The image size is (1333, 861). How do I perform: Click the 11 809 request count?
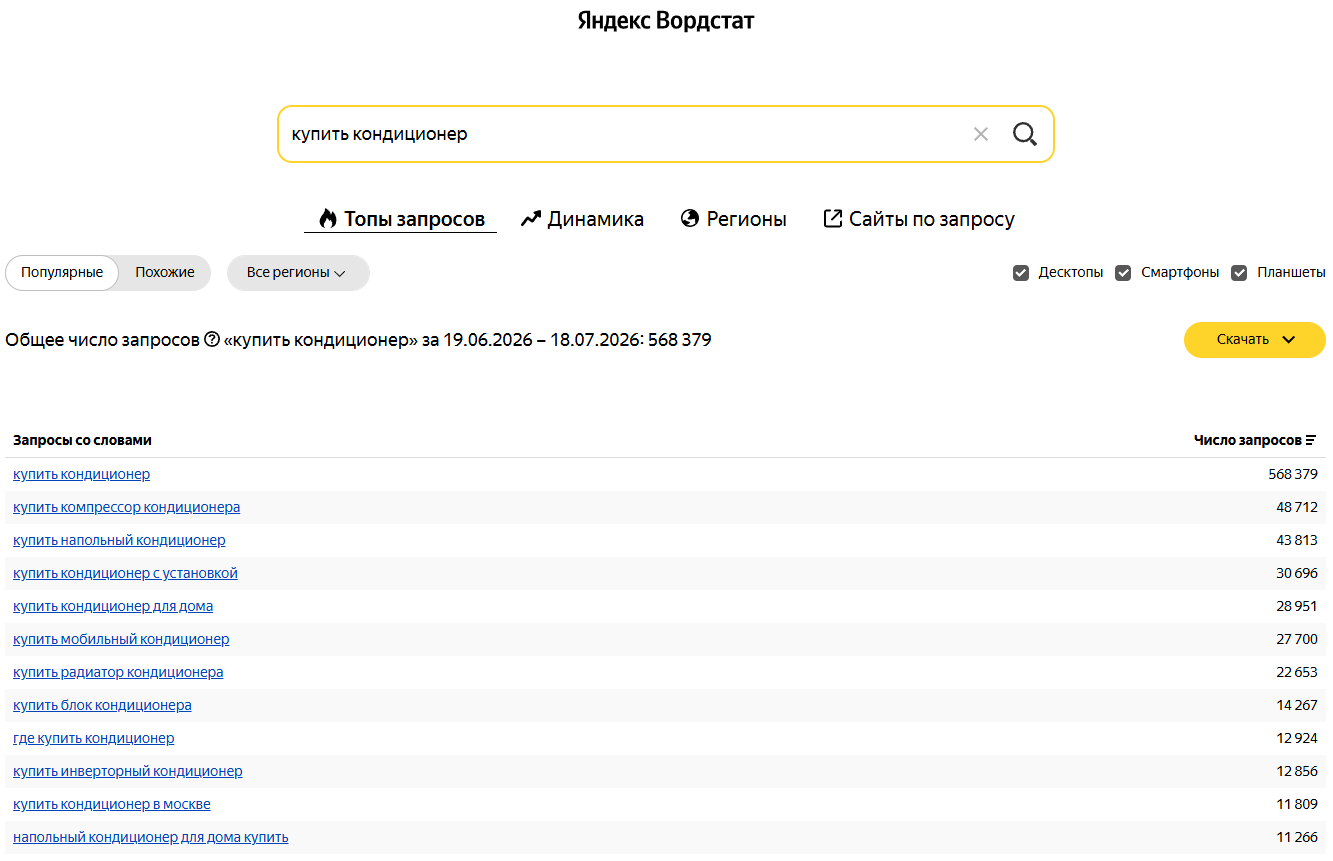(x=1297, y=804)
